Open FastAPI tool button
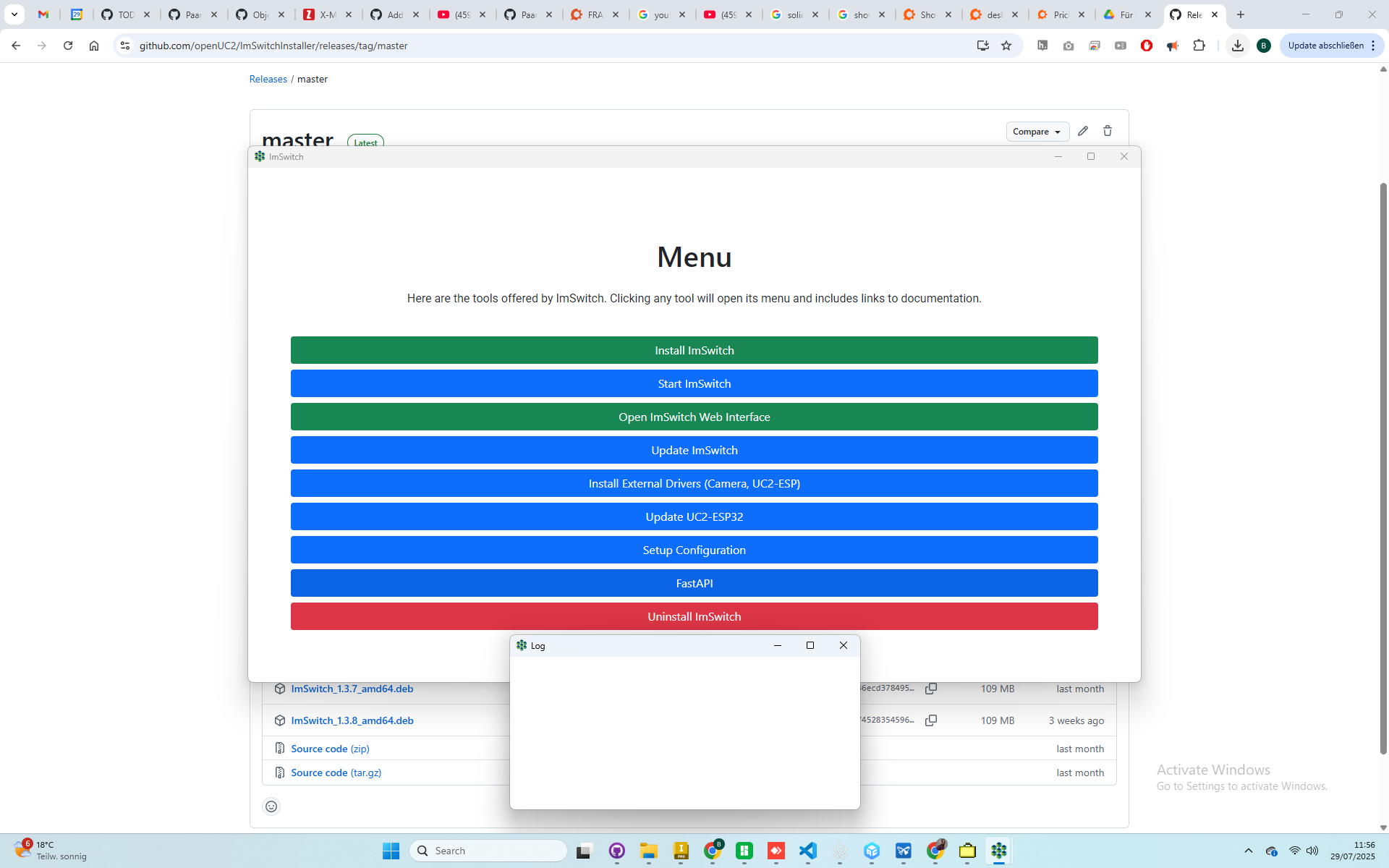1389x868 pixels. point(694,583)
